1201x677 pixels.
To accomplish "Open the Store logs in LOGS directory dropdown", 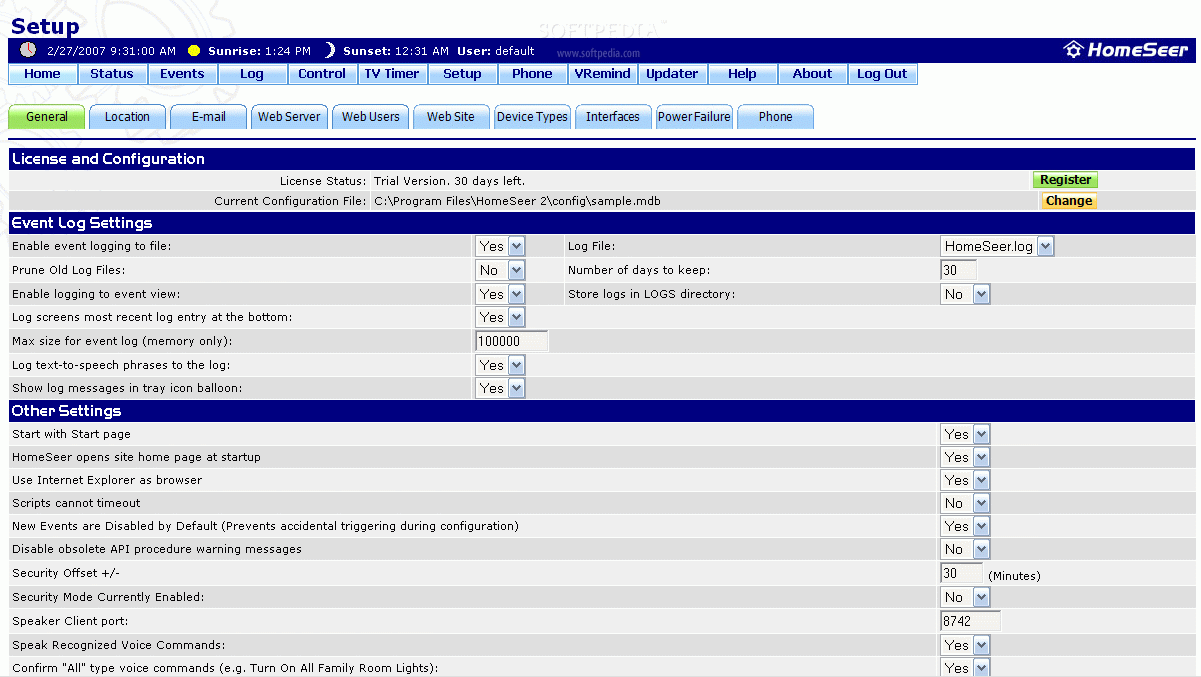I will click(x=965, y=294).
